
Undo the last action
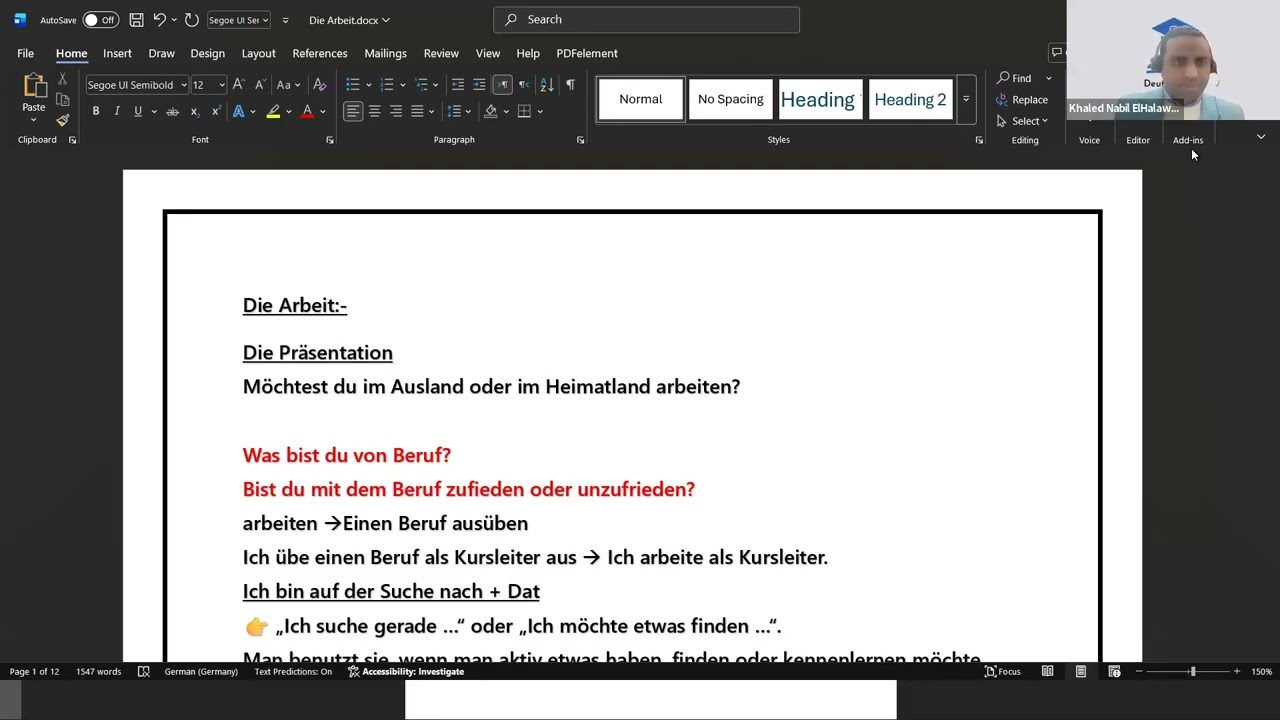click(159, 20)
